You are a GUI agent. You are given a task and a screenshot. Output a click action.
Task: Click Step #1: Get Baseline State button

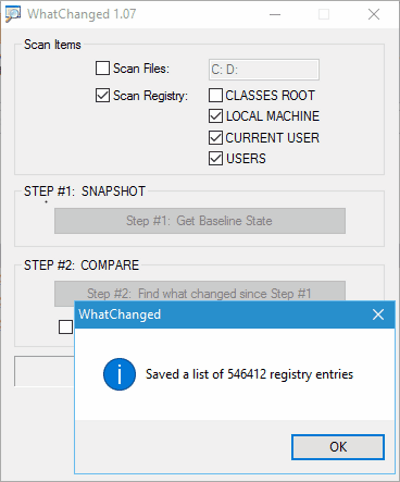coord(200,221)
